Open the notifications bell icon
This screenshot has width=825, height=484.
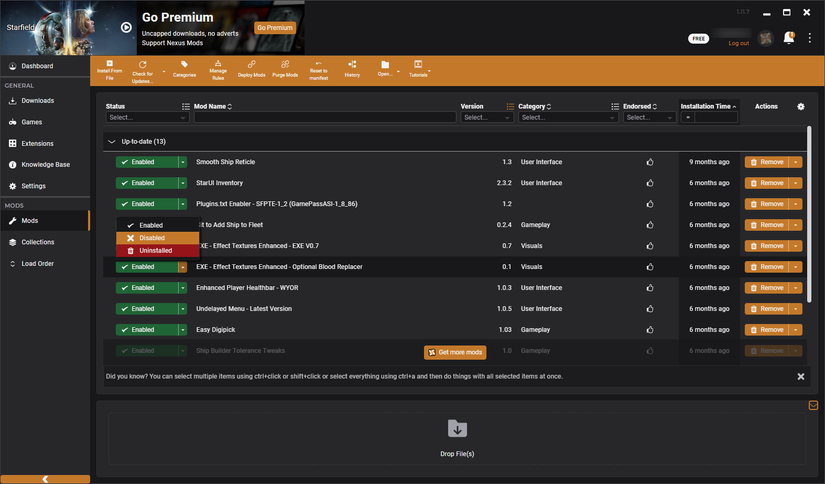789,38
